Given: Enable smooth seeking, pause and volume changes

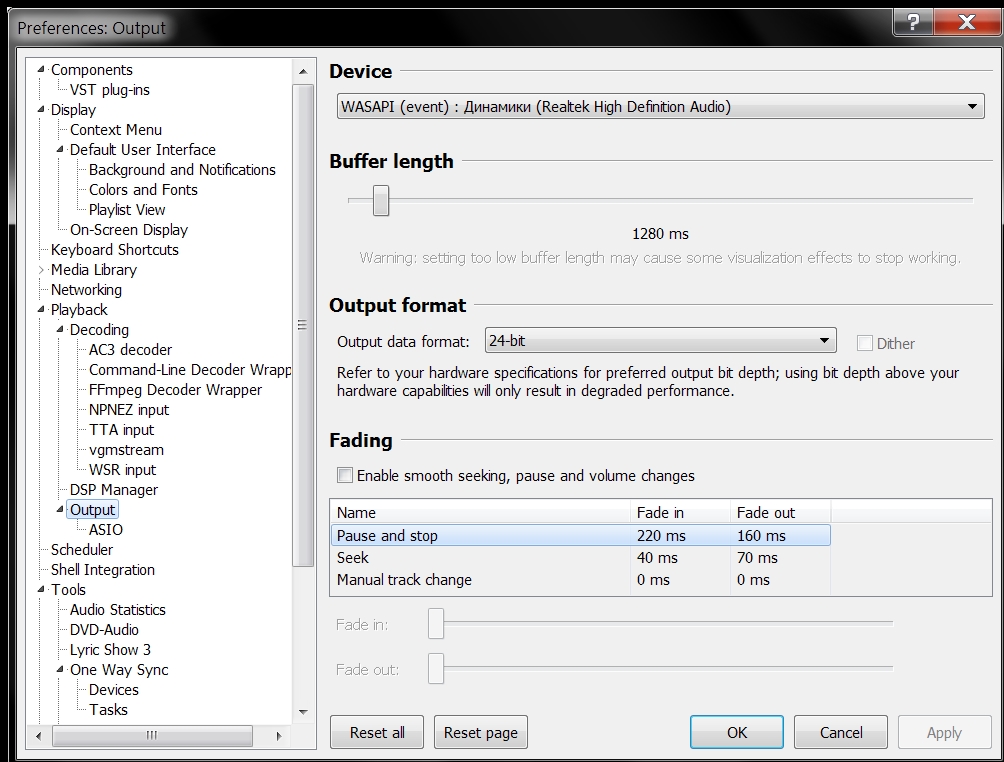Looking at the screenshot, I should point(345,476).
